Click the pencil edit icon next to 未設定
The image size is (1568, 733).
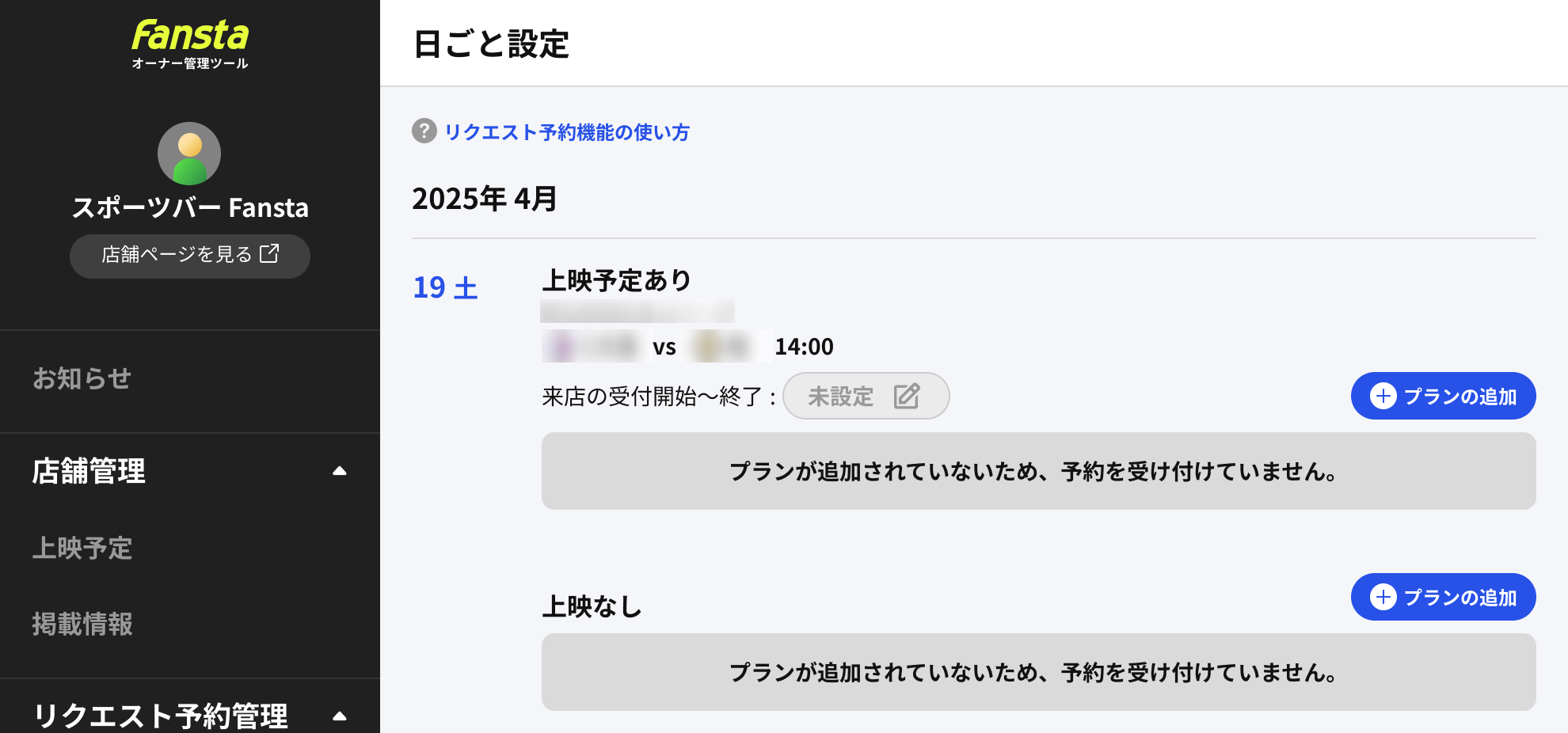click(x=907, y=396)
